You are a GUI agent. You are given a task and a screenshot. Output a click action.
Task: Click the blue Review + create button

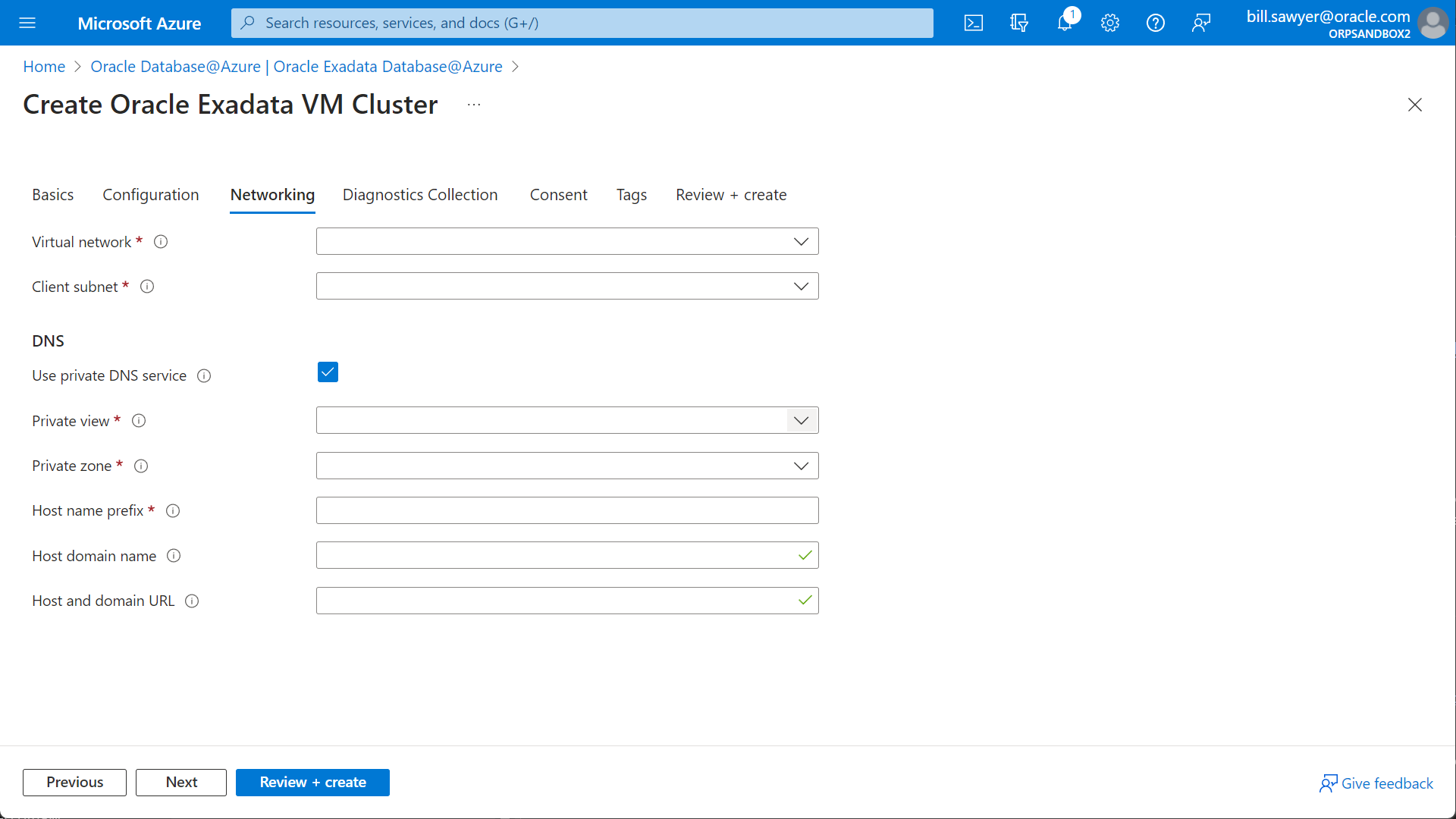[x=312, y=782]
